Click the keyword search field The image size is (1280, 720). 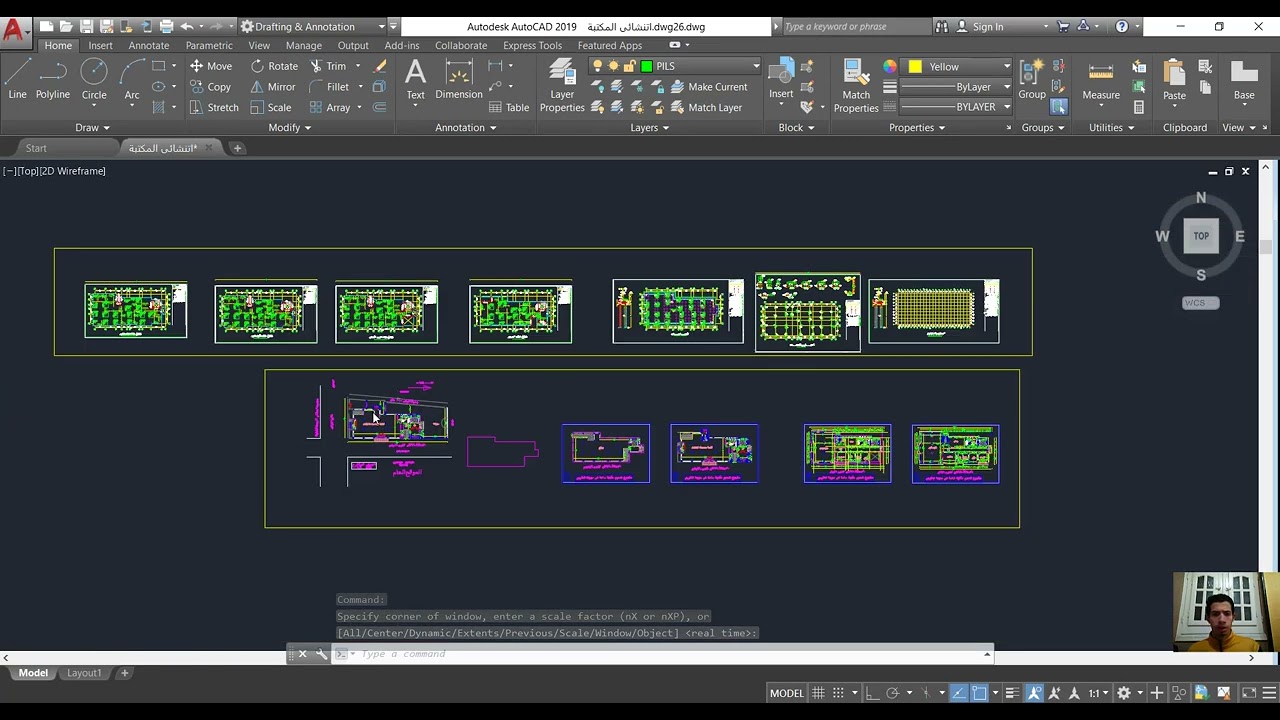tap(855, 27)
